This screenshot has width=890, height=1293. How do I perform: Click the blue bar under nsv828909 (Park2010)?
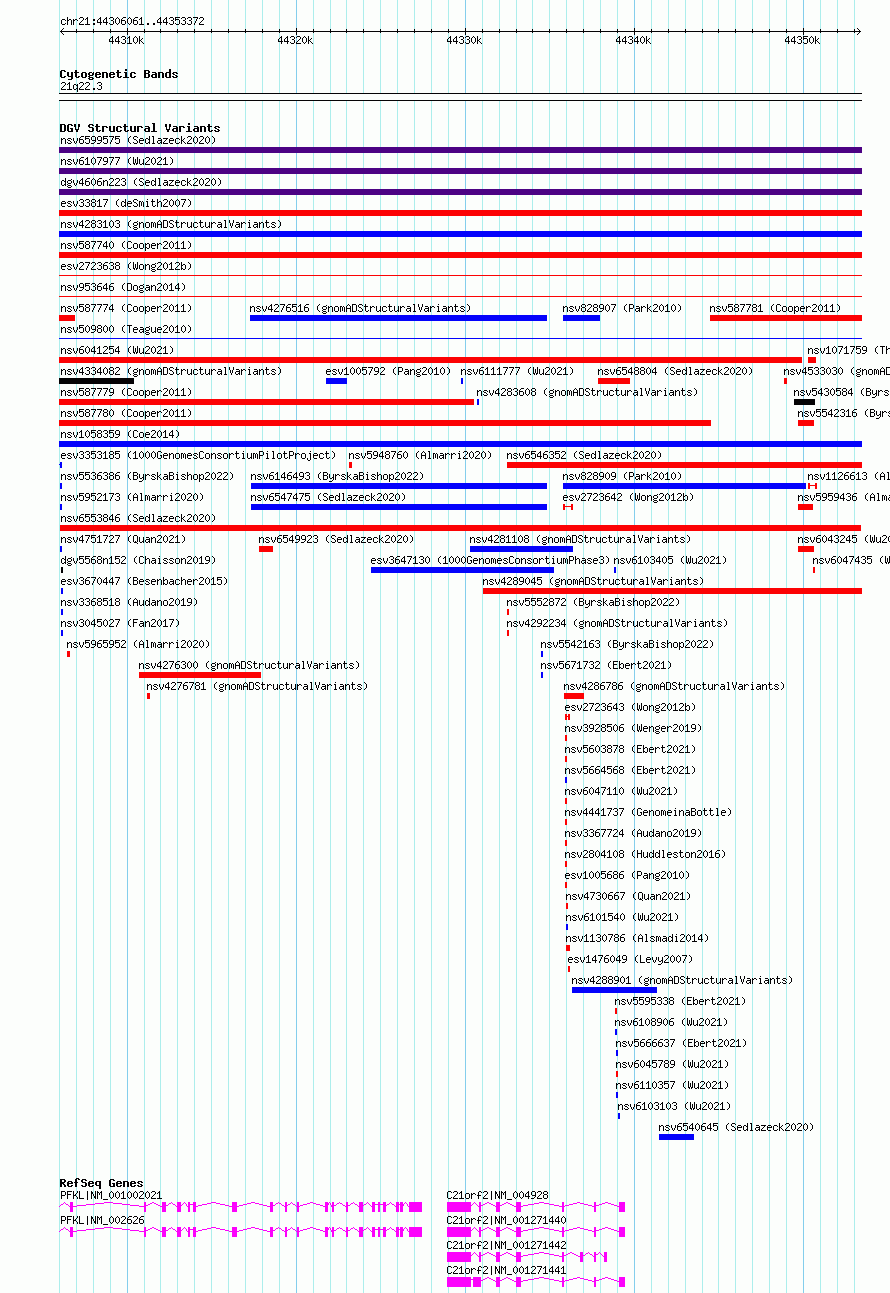pos(684,486)
